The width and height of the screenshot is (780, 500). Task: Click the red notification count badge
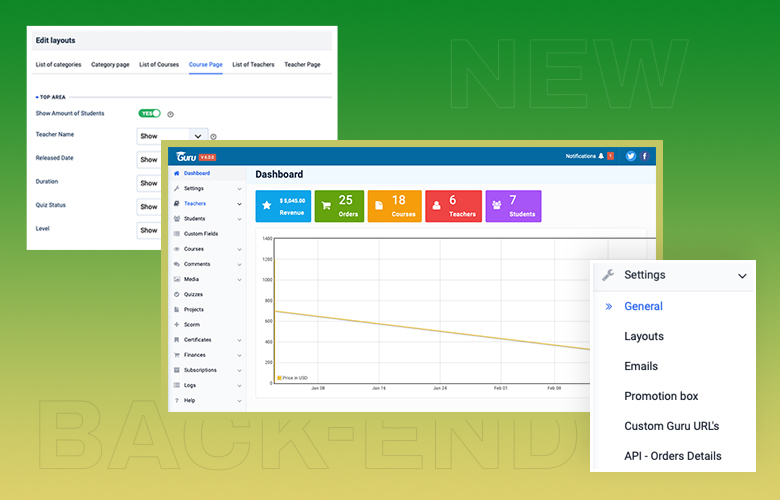[x=610, y=156]
